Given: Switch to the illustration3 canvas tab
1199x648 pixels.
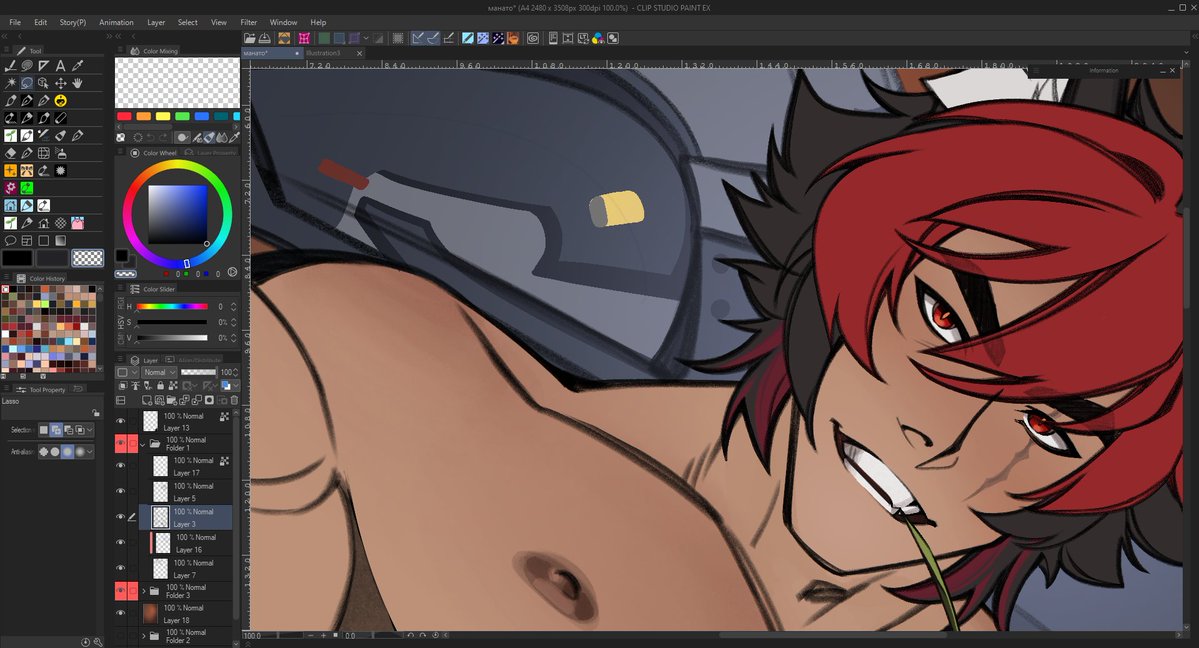Looking at the screenshot, I should pyautogui.click(x=323, y=53).
